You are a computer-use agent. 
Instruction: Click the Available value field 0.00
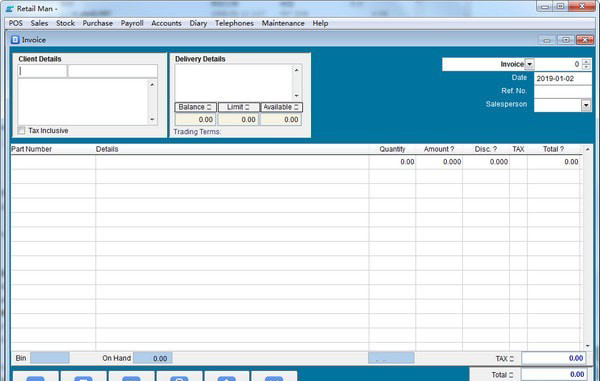pyautogui.click(x=281, y=120)
